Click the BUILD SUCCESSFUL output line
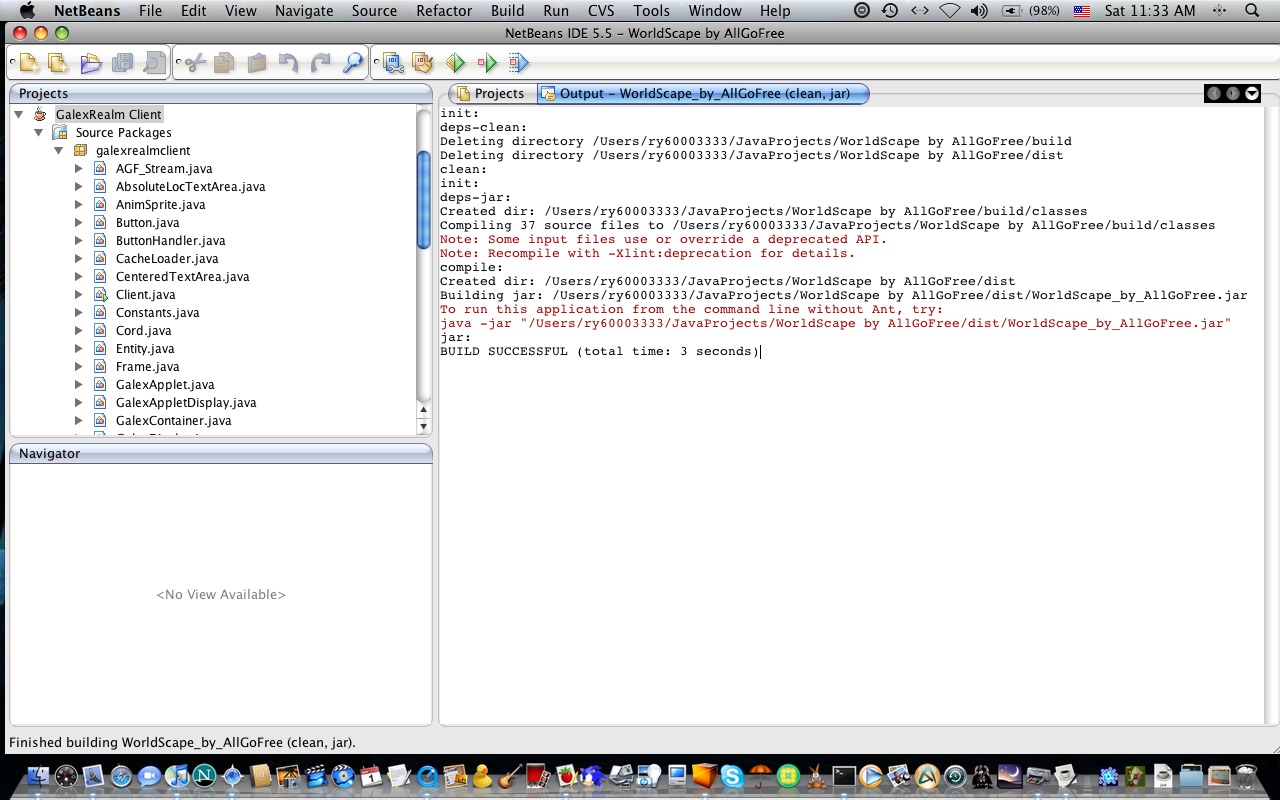Viewport: 1280px width, 800px height. tap(600, 352)
